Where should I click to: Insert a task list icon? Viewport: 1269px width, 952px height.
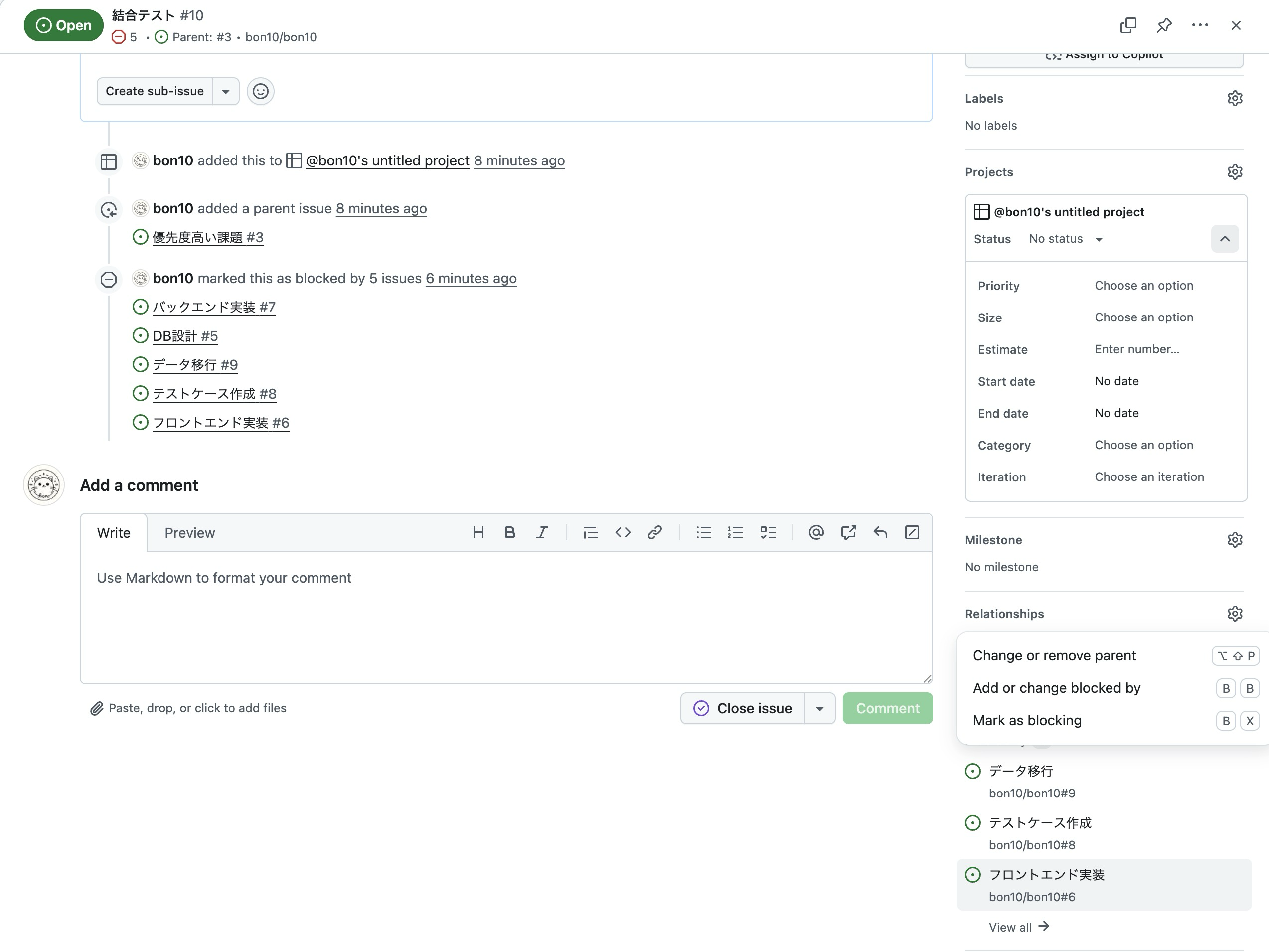(768, 532)
